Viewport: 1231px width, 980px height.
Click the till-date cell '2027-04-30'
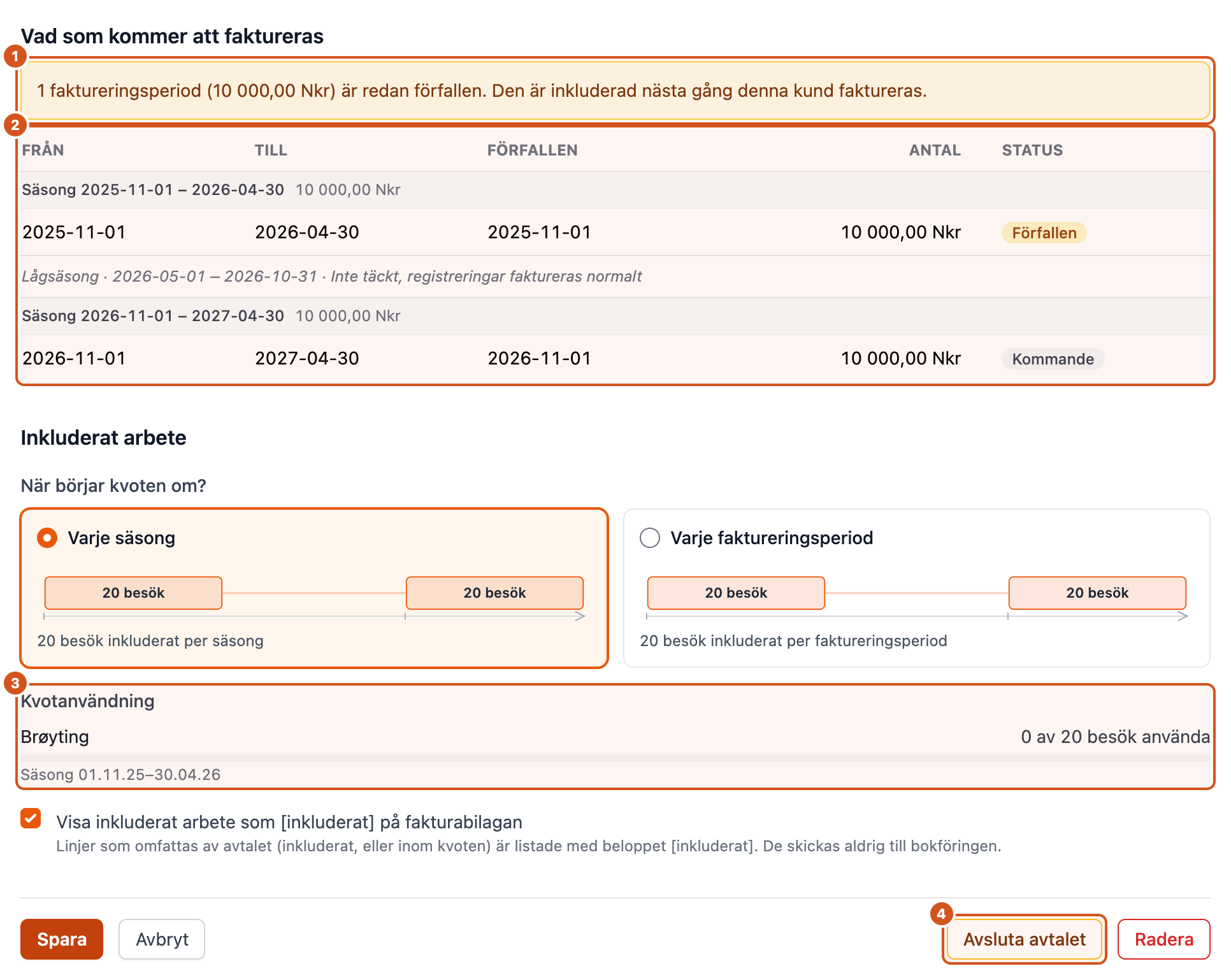click(x=307, y=358)
